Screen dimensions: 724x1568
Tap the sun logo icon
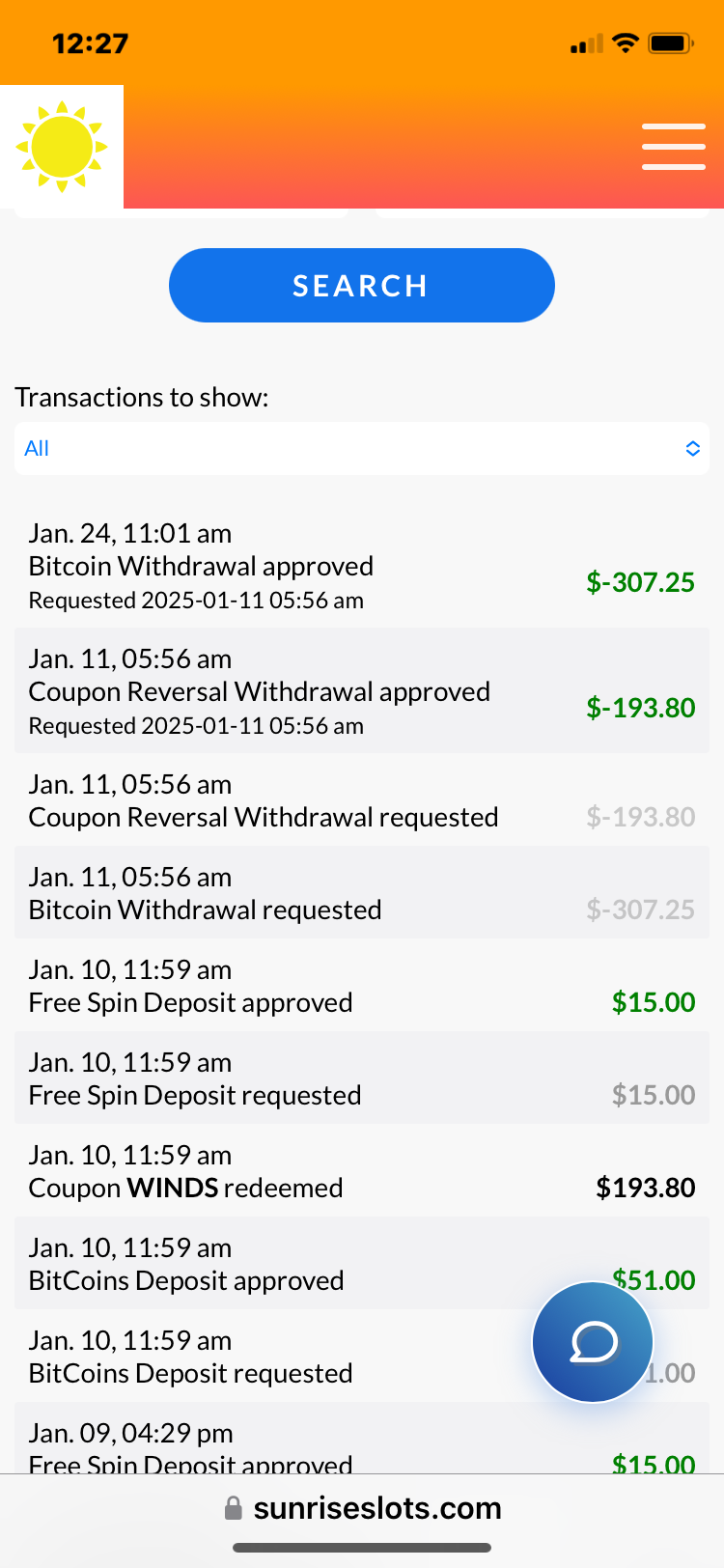tap(62, 147)
